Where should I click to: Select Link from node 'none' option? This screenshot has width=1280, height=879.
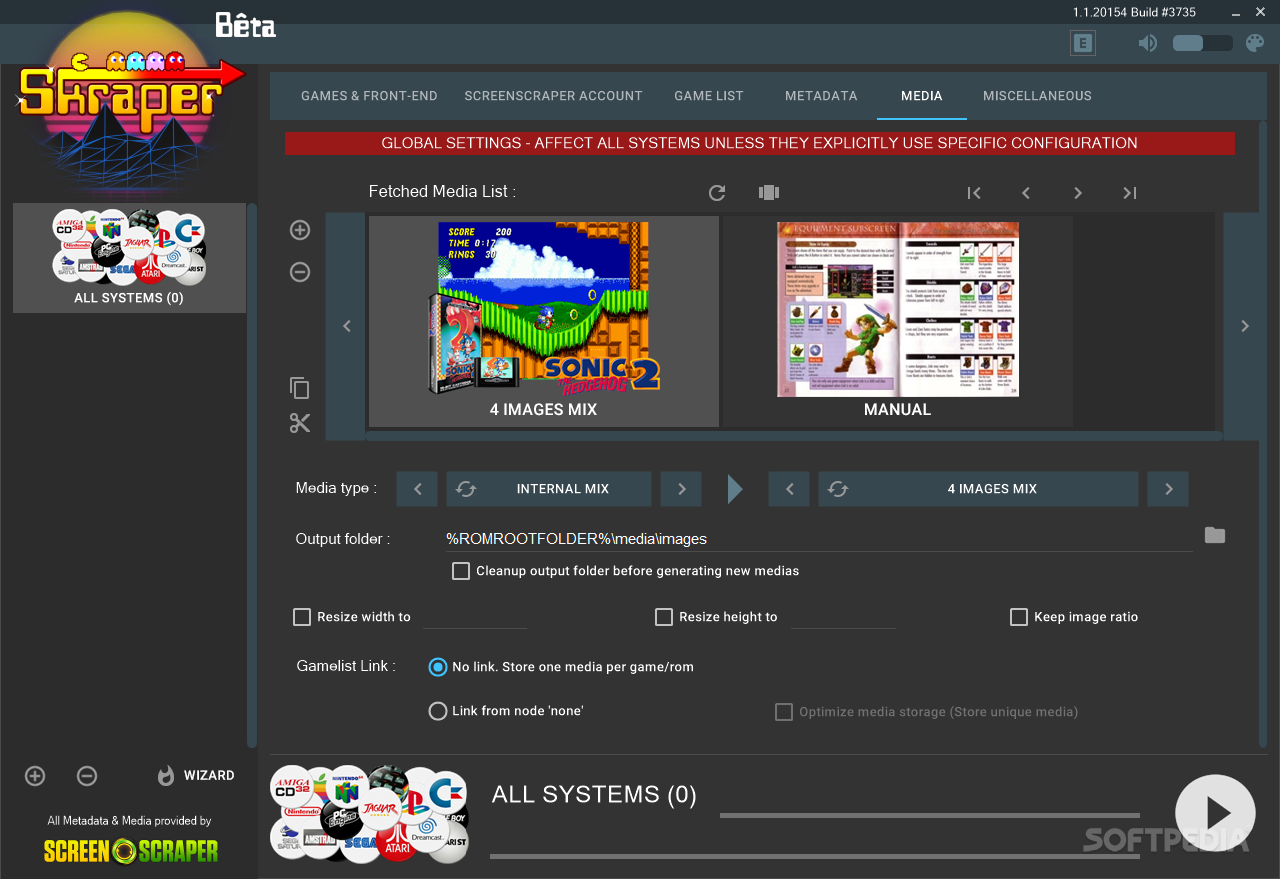(x=438, y=711)
